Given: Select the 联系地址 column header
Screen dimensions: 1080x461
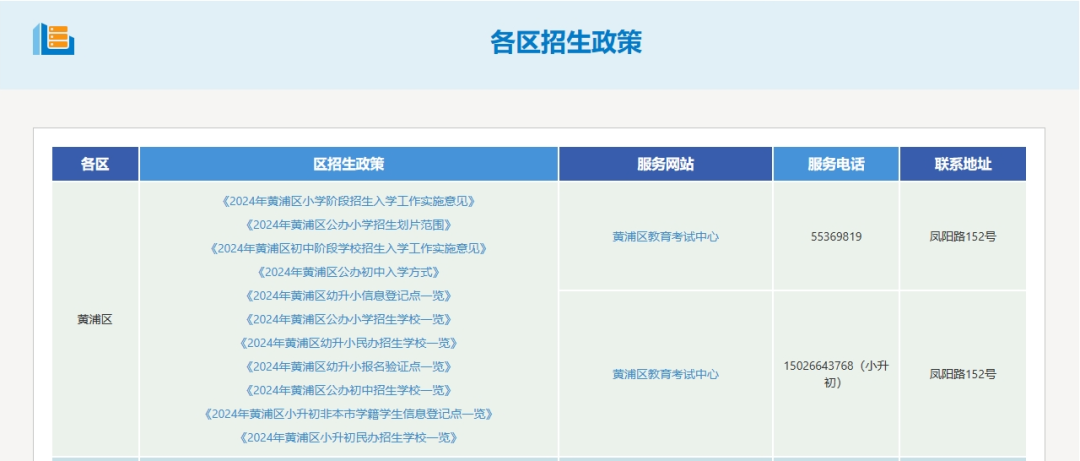Looking at the screenshot, I should tap(963, 164).
